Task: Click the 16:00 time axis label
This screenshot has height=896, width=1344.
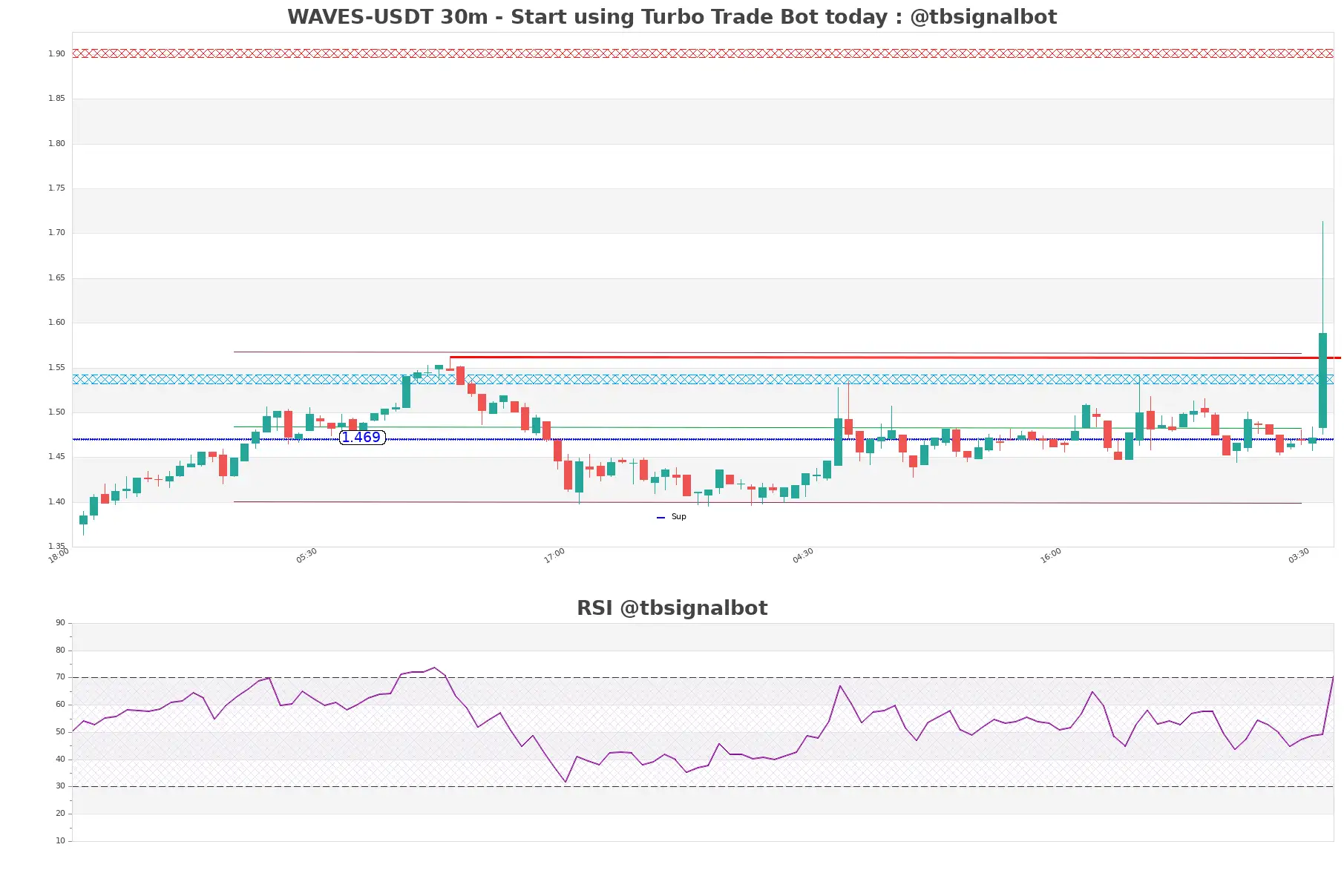Action: click(x=1051, y=556)
